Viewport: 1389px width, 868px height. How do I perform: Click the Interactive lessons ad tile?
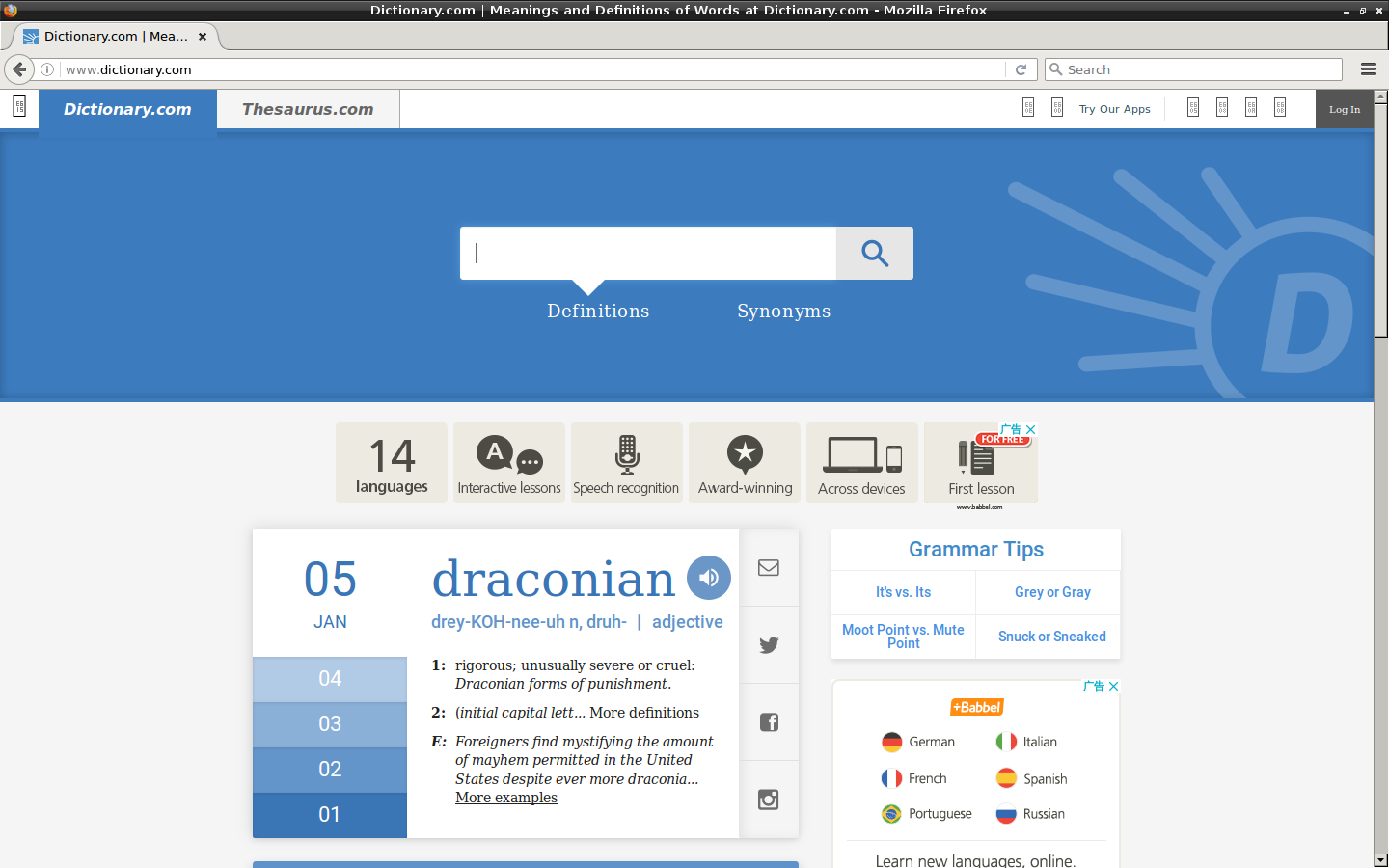[509, 463]
